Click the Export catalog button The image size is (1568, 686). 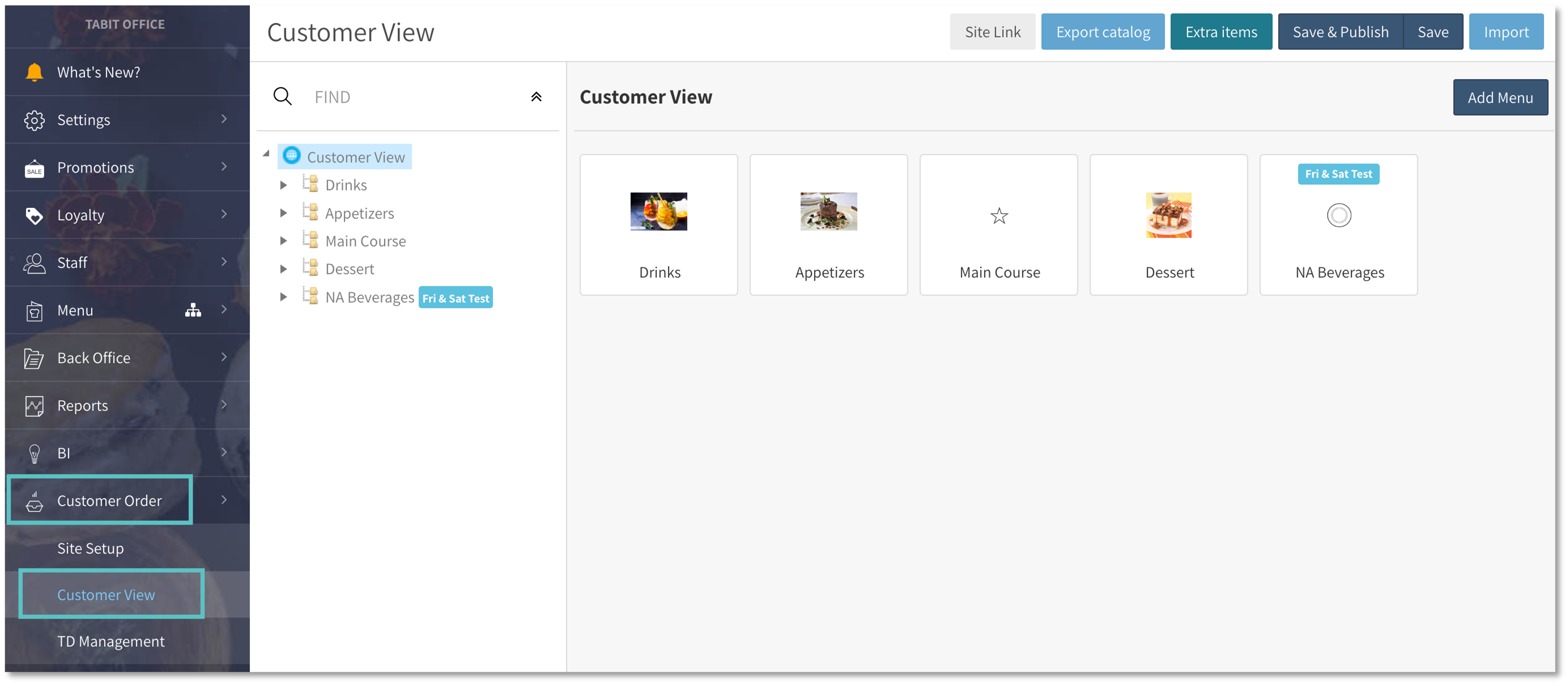coord(1102,32)
